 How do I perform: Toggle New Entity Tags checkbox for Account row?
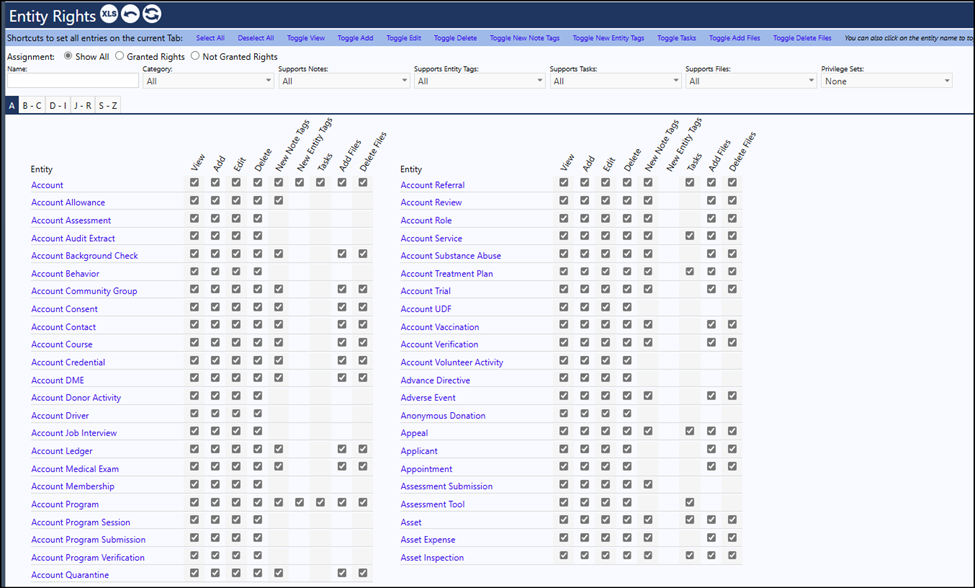coord(300,183)
